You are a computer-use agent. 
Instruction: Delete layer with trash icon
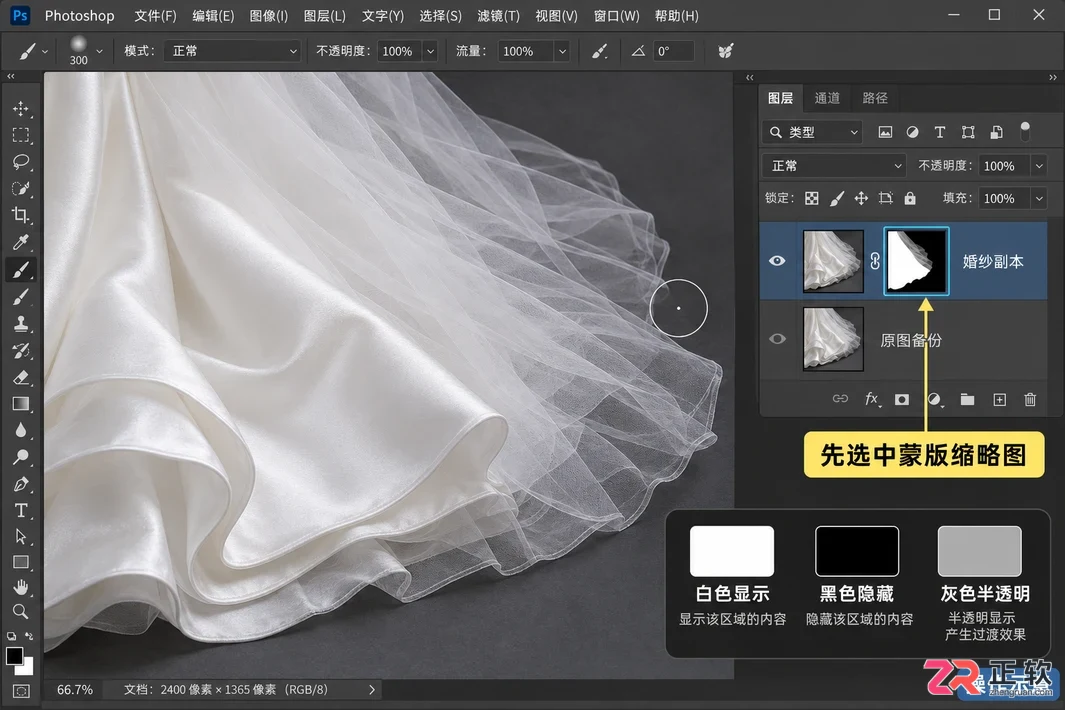(1030, 400)
